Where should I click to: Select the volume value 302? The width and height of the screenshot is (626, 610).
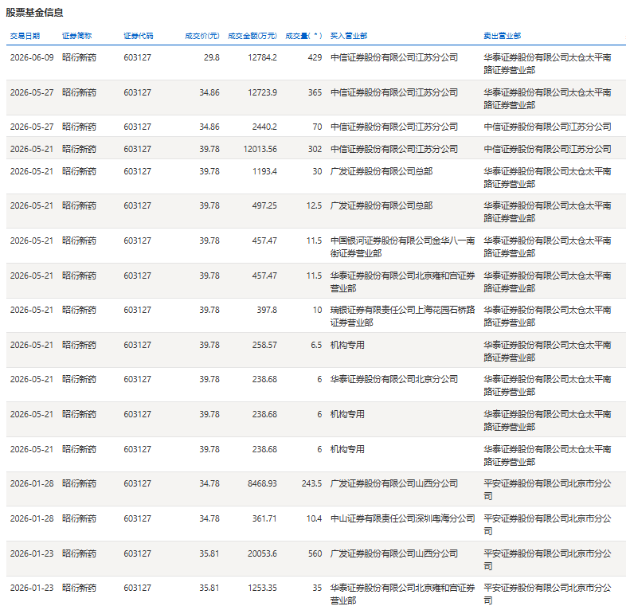315,149
